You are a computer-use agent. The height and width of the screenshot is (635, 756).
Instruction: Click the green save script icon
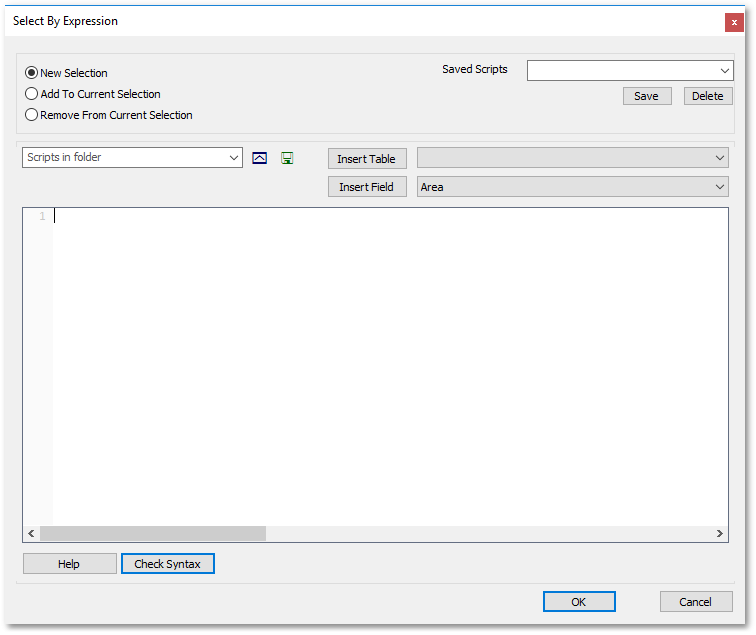point(287,158)
